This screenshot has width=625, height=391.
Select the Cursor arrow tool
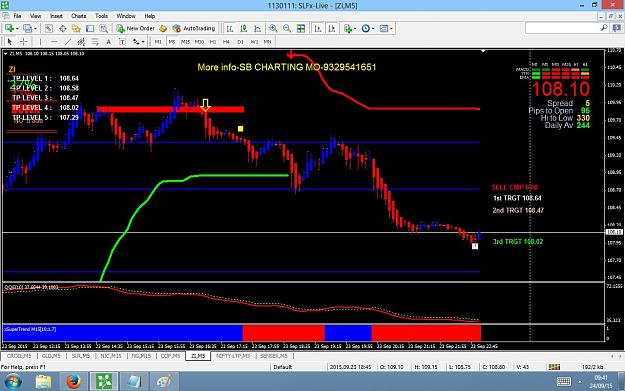(10, 41)
